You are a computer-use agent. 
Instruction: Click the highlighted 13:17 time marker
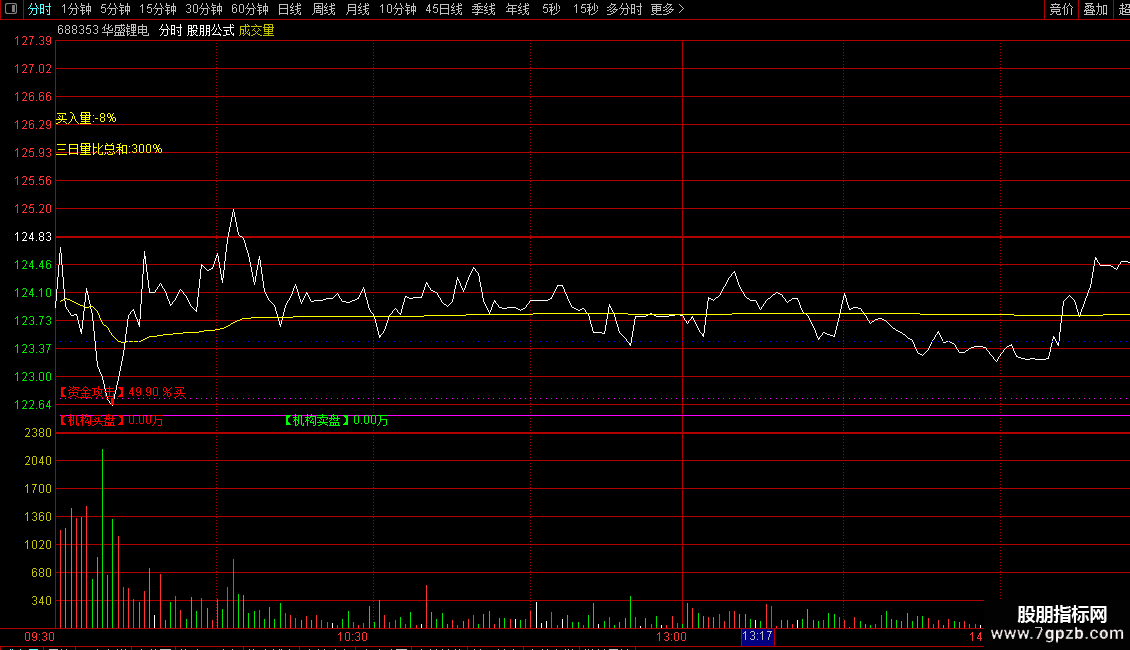click(757, 636)
